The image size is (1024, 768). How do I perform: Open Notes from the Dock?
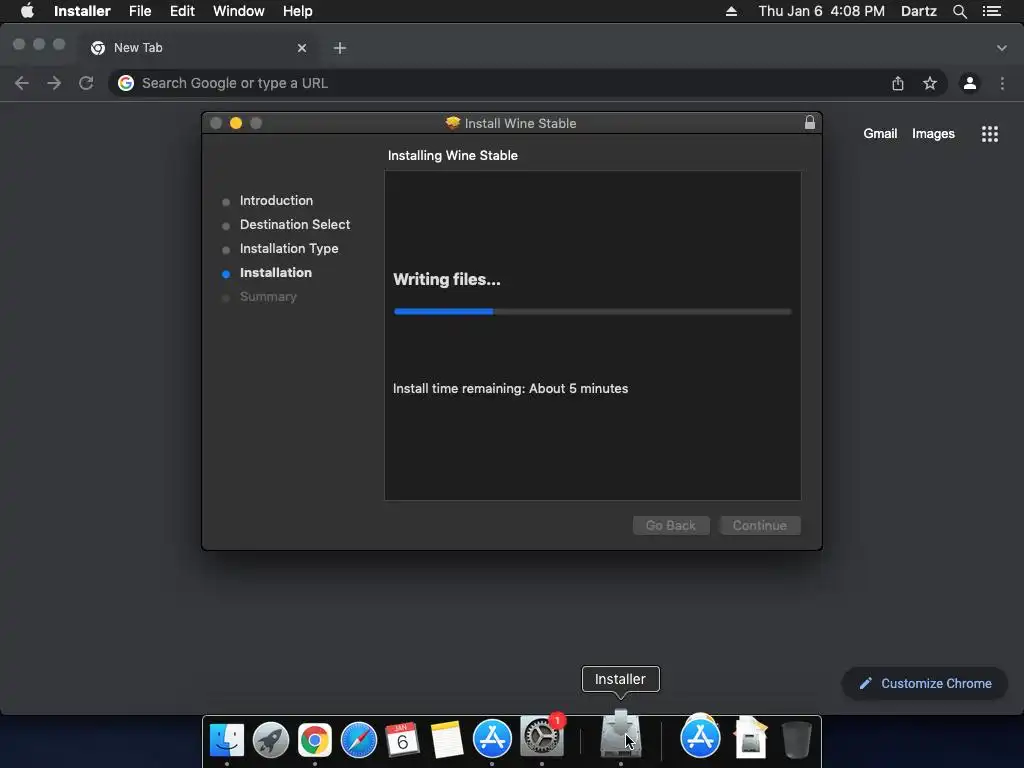click(447, 740)
